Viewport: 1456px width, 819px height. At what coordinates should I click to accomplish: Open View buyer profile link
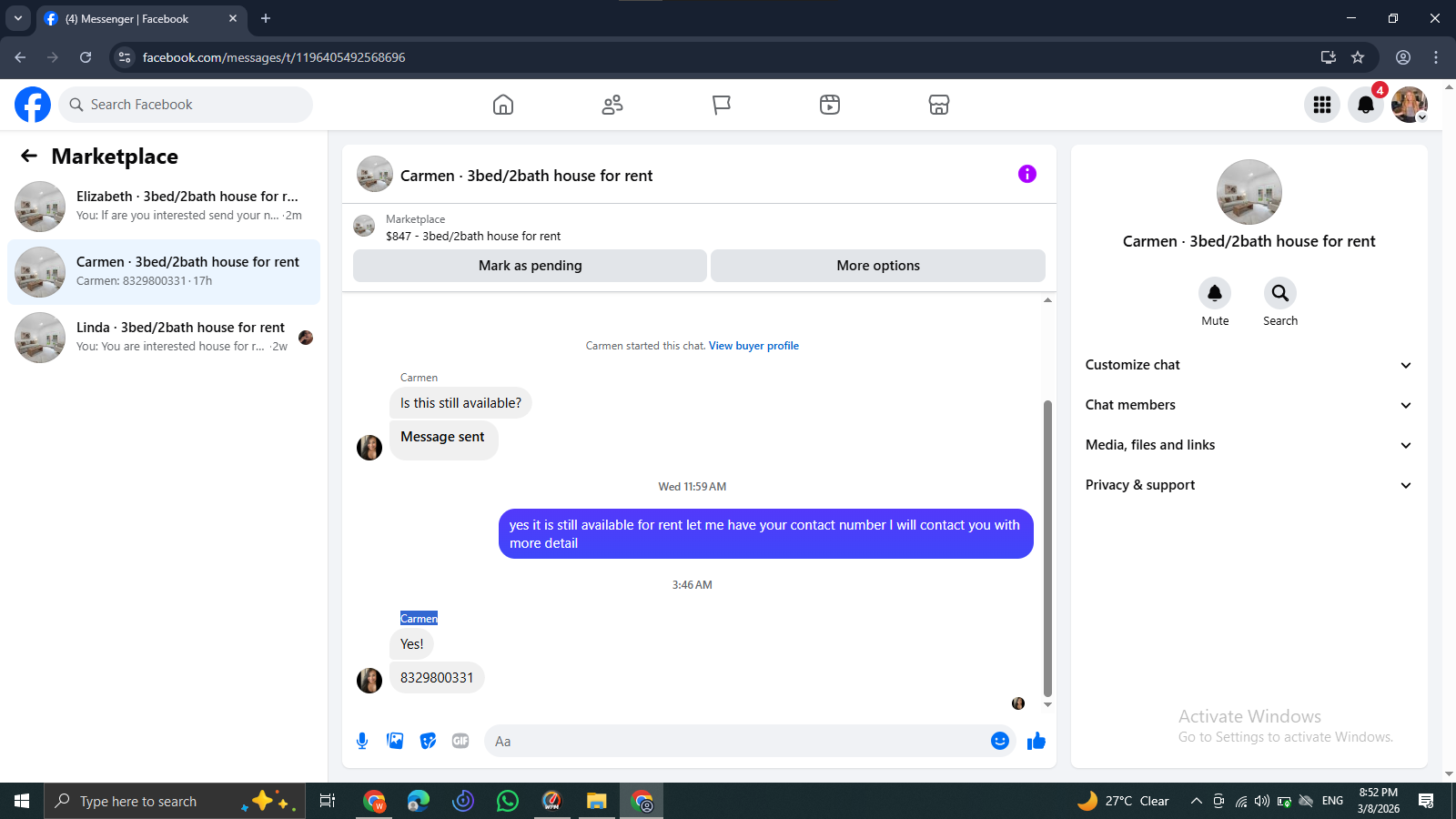[753, 346]
